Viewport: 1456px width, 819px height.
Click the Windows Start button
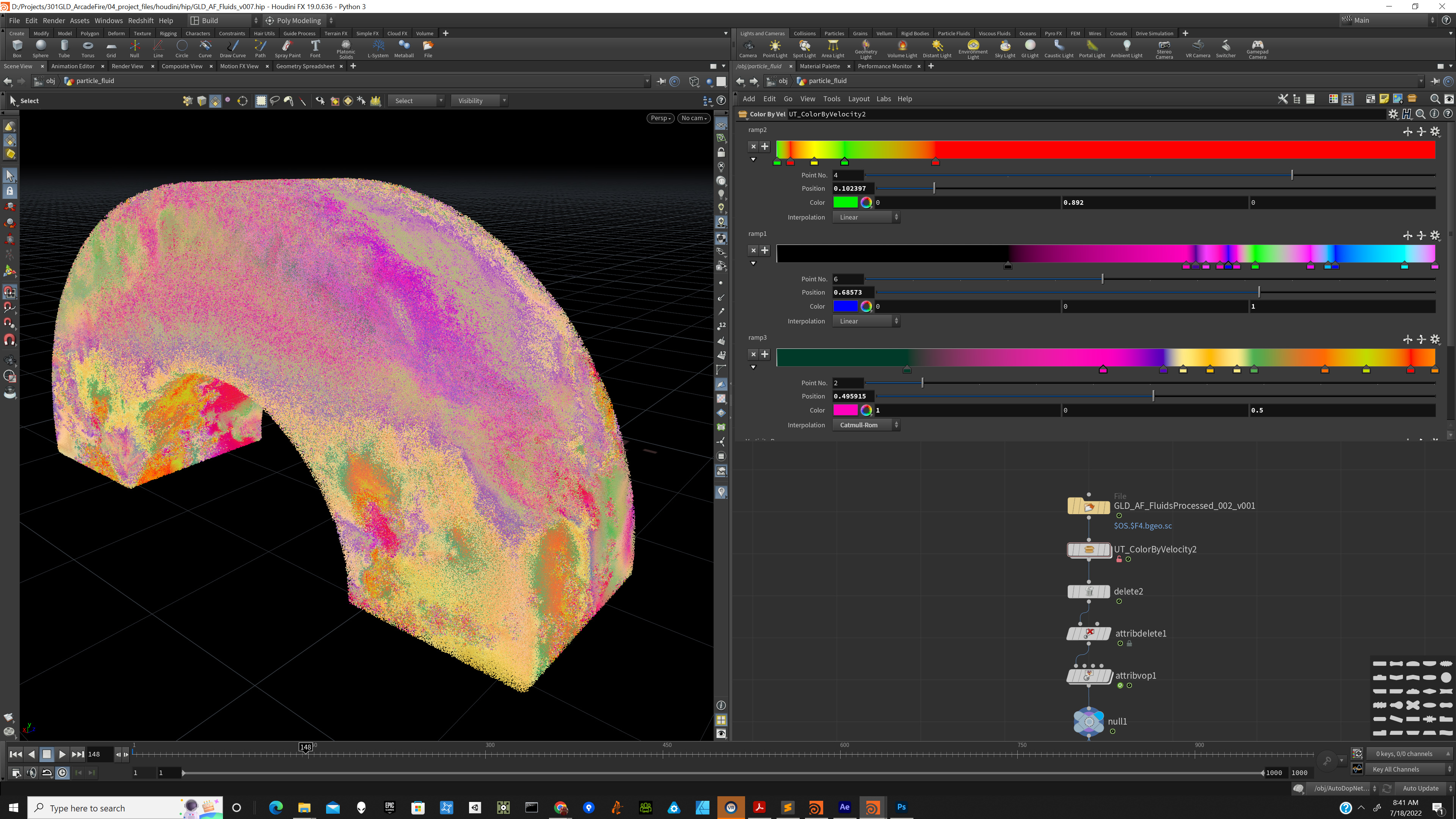14,808
